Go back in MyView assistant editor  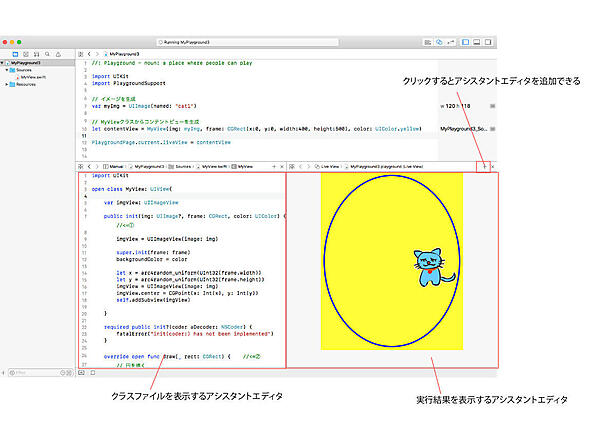tap(89, 166)
